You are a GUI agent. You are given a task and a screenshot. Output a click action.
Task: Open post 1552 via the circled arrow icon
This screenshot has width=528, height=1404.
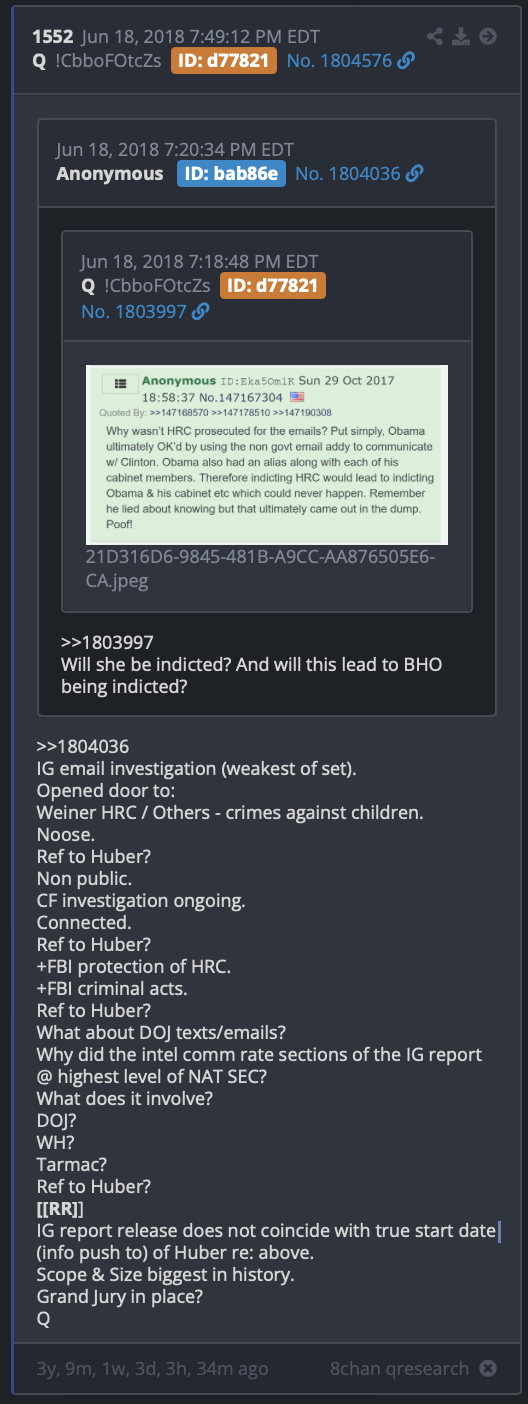488,37
